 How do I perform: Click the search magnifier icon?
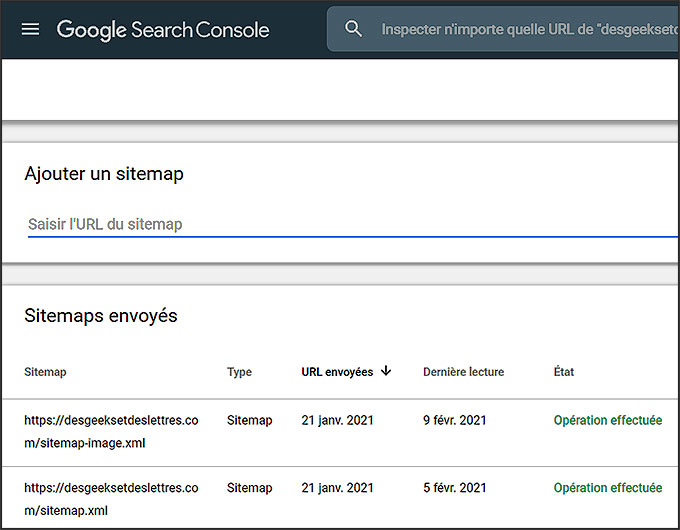click(x=353, y=29)
